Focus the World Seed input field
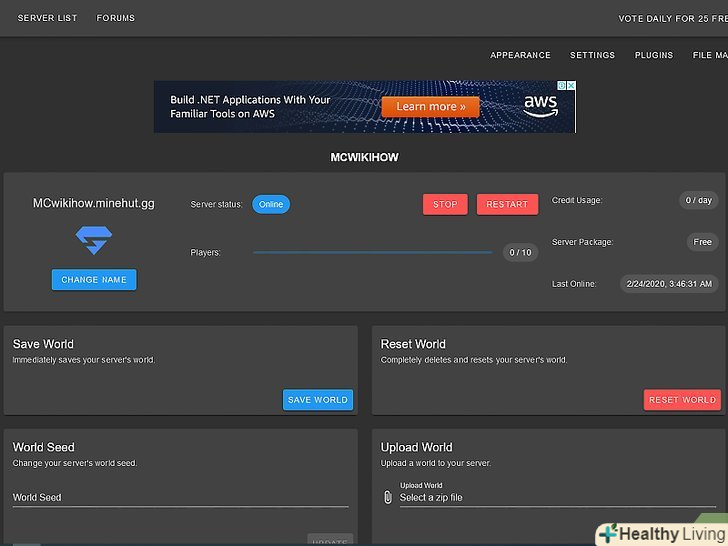 pyautogui.click(x=180, y=497)
